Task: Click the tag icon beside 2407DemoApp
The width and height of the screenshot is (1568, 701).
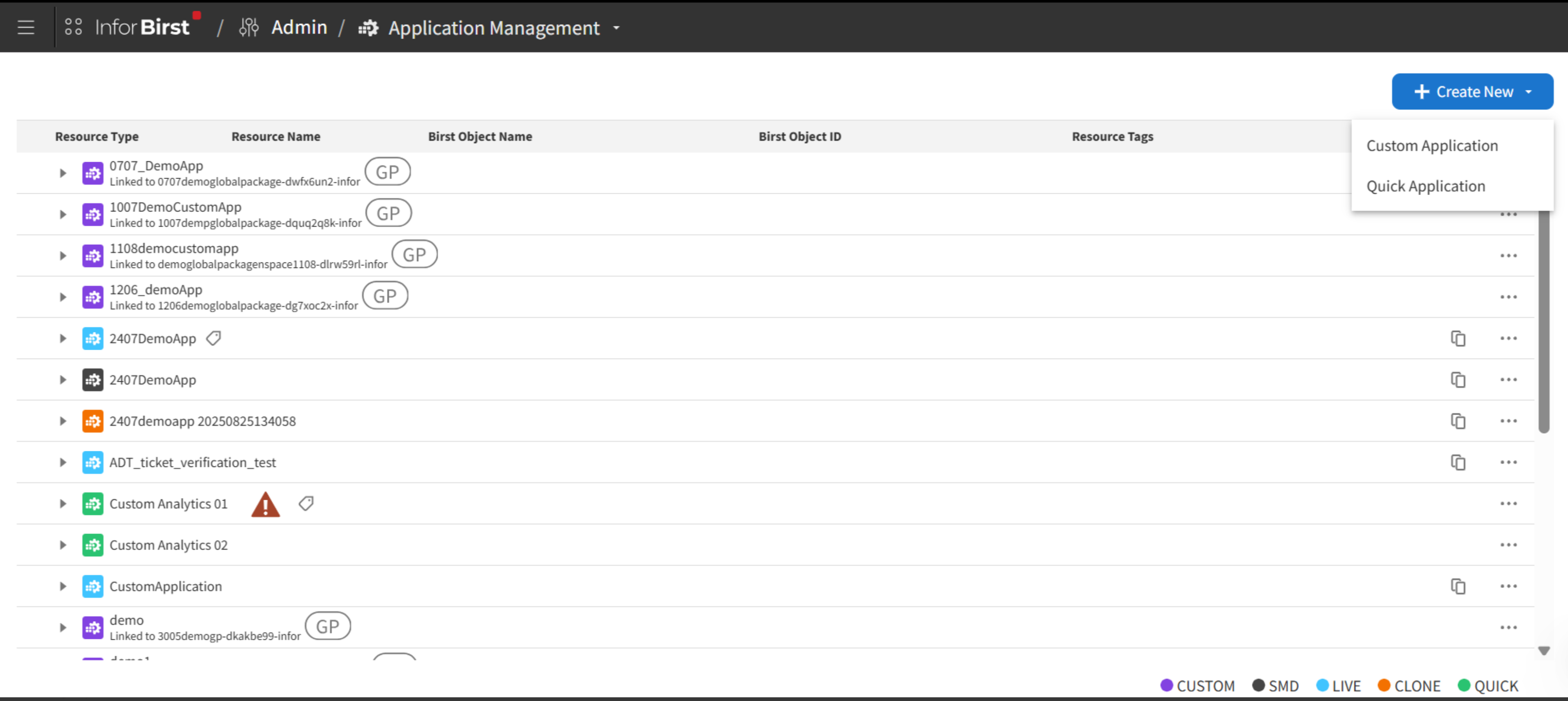Action: coord(214,338)
